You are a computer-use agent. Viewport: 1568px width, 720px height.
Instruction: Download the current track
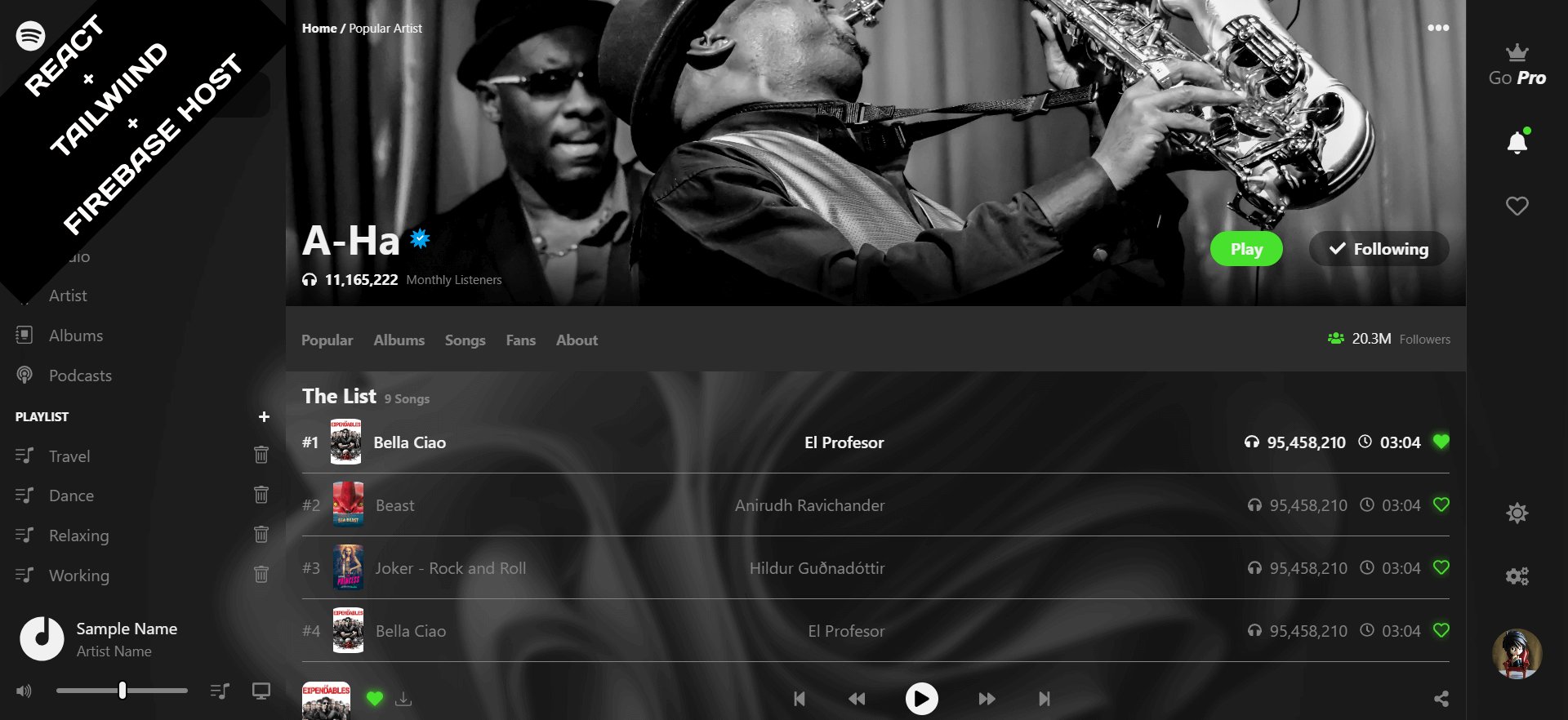(403, 699)
